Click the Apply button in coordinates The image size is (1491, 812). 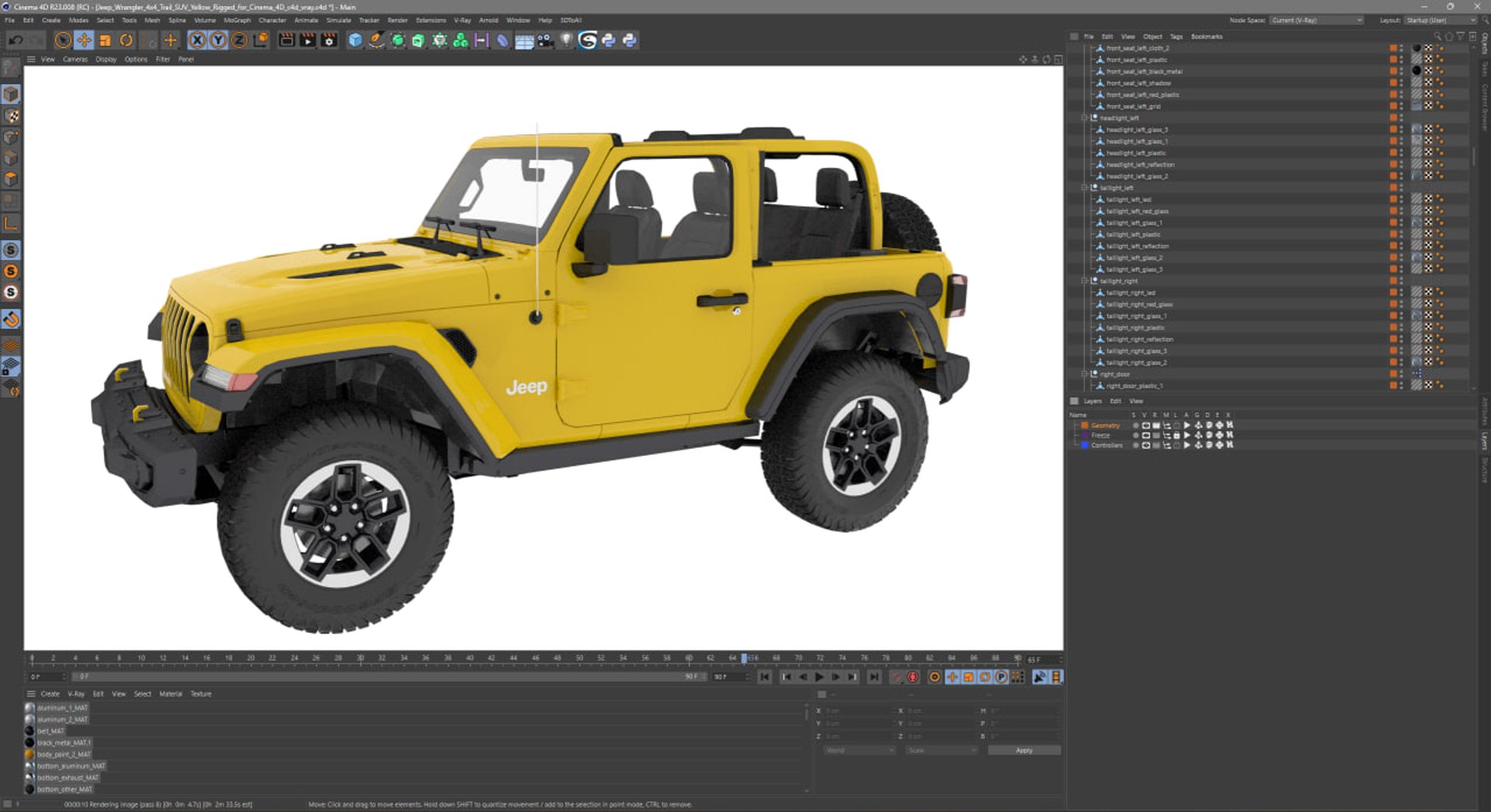coord(1024,751)
